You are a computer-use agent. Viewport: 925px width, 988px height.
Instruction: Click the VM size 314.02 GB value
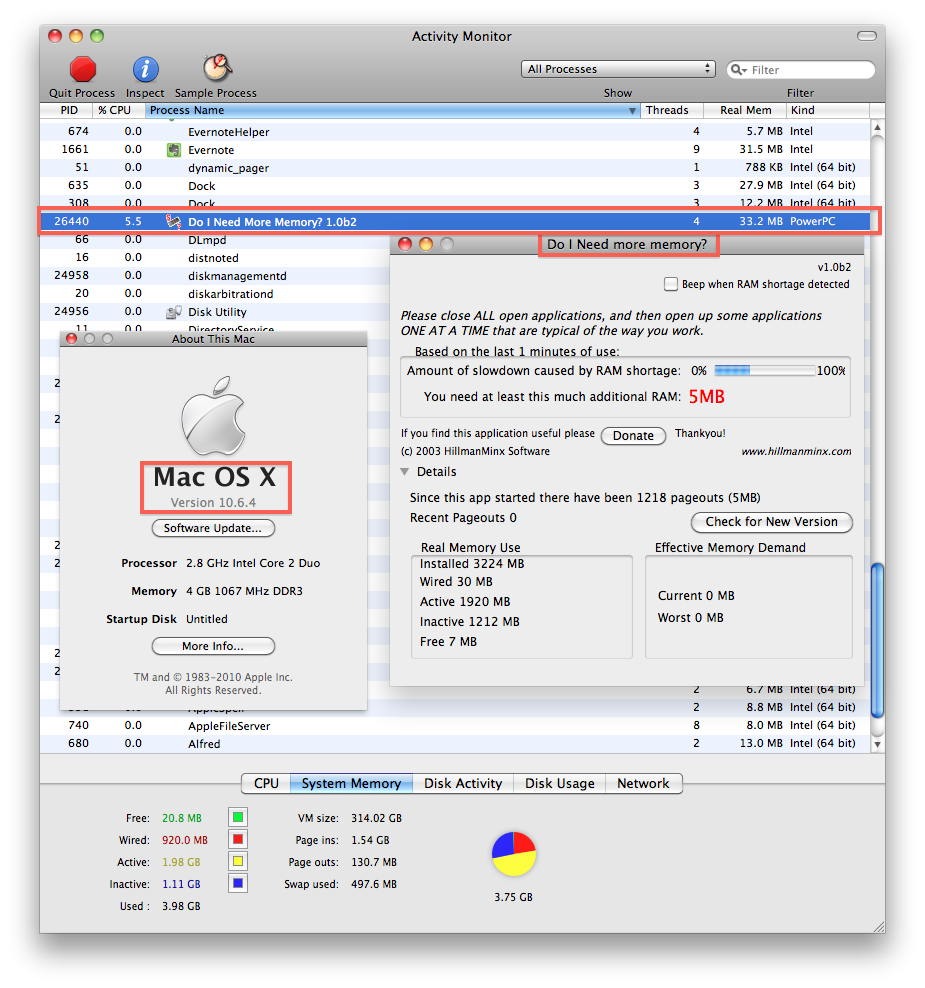[376, 818]
